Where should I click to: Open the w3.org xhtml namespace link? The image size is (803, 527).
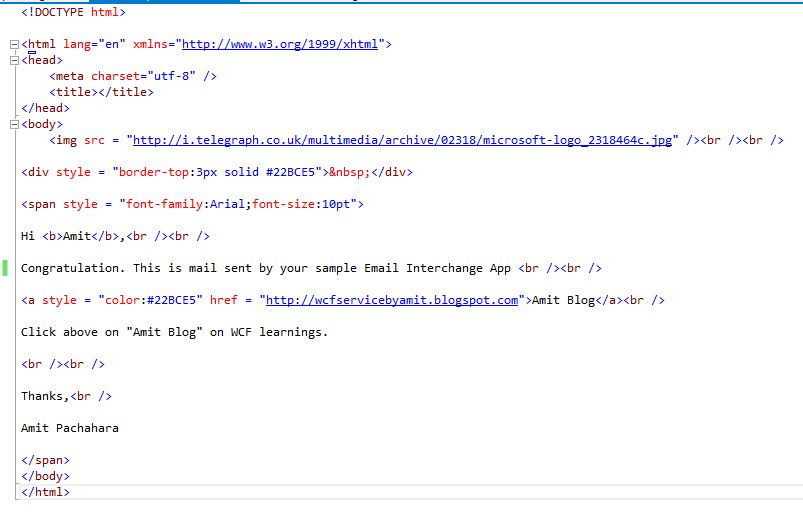tap(280, 45)
